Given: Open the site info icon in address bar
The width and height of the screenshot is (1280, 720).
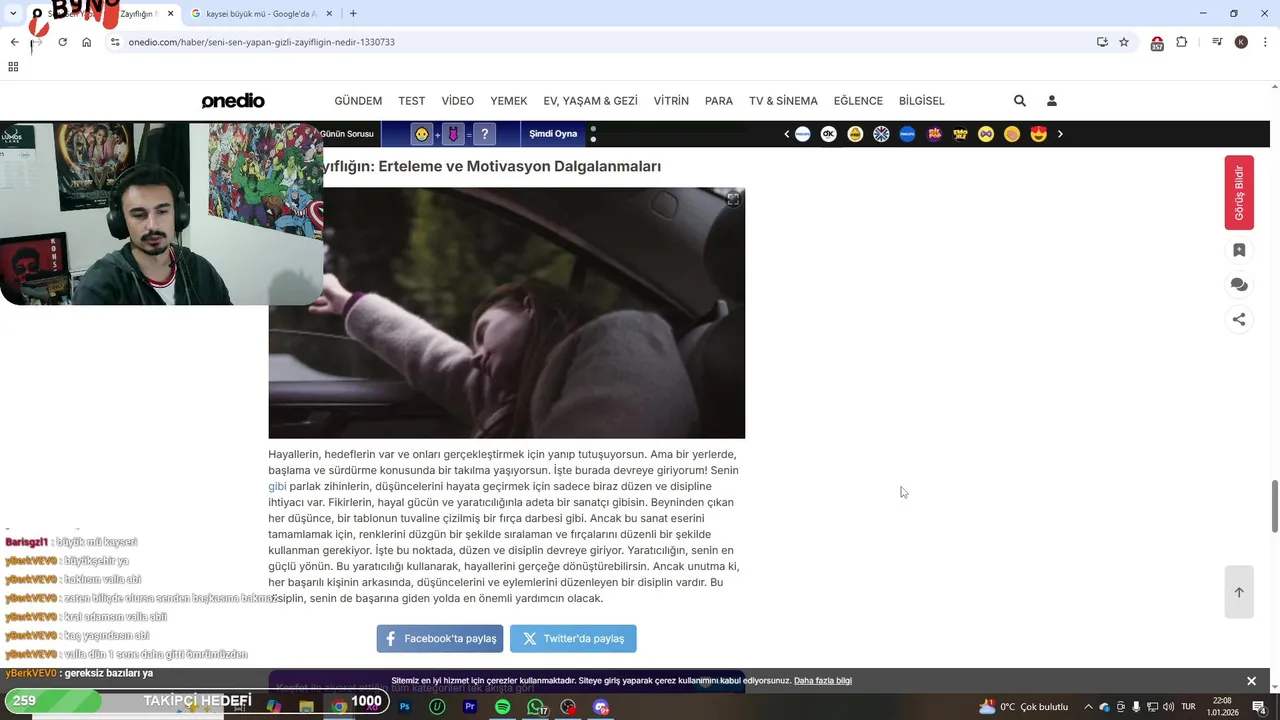Looking at the screenshot, I should [115, 42].
